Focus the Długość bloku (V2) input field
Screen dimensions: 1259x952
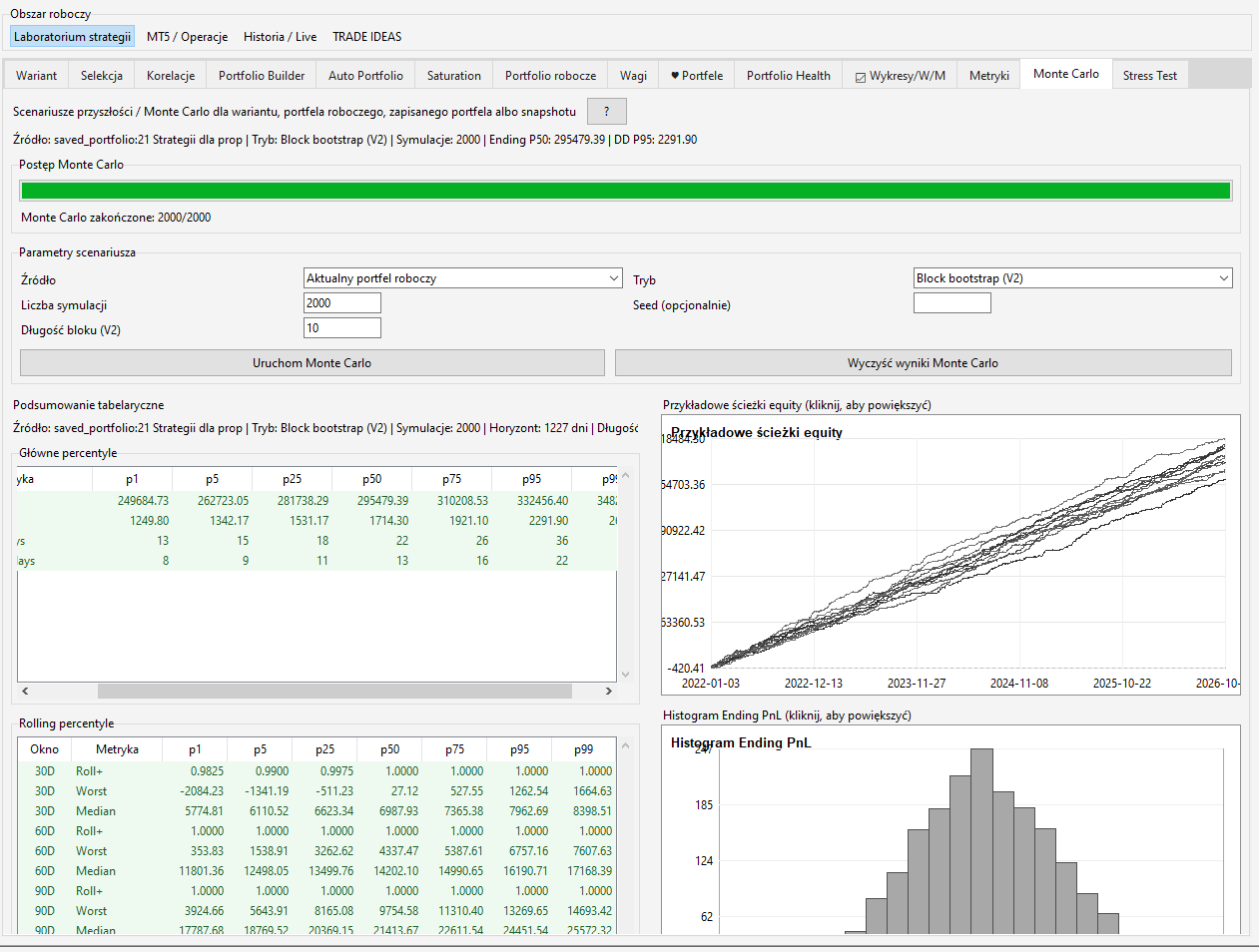tap(342, 328)
